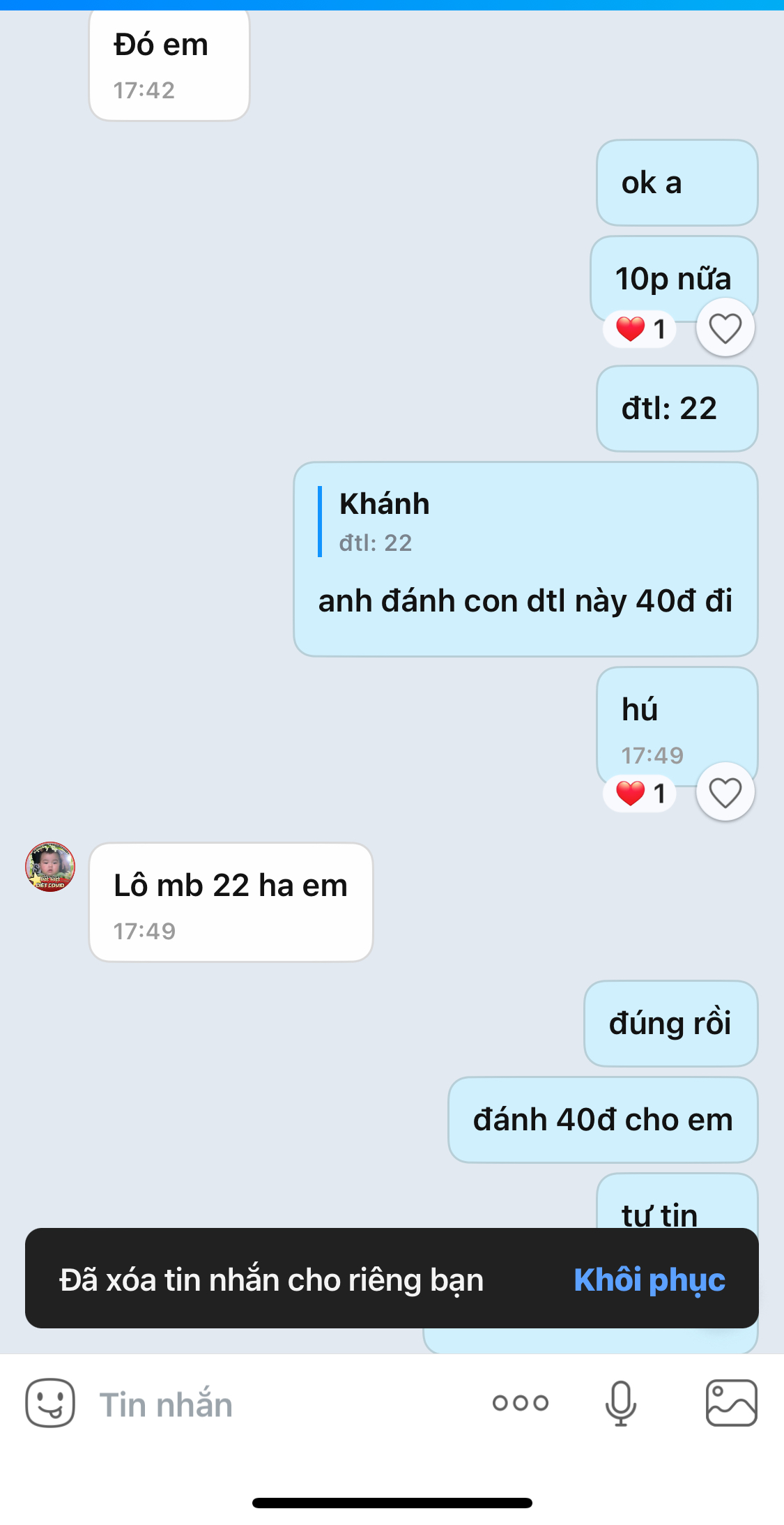Open red heart reaction count under 'hú'
Image resolution: width=784 pixels, height=1525 pixels.
(x=640, y=793)
